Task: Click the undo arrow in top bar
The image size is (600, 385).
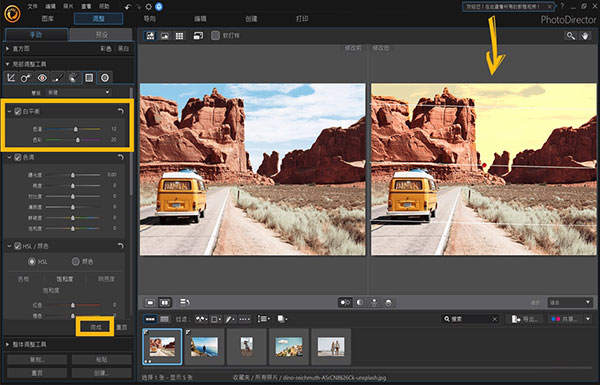Action: point(128,7)
